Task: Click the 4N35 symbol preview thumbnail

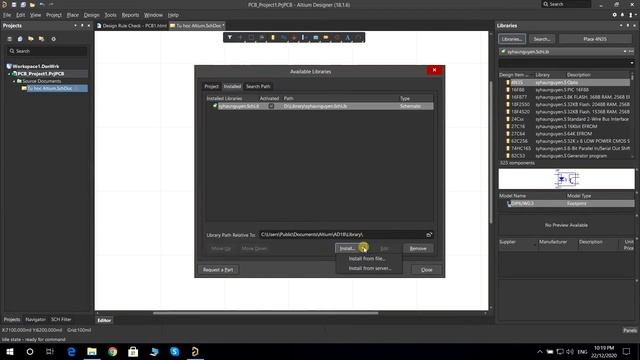Action: click(x=567, y=179)
